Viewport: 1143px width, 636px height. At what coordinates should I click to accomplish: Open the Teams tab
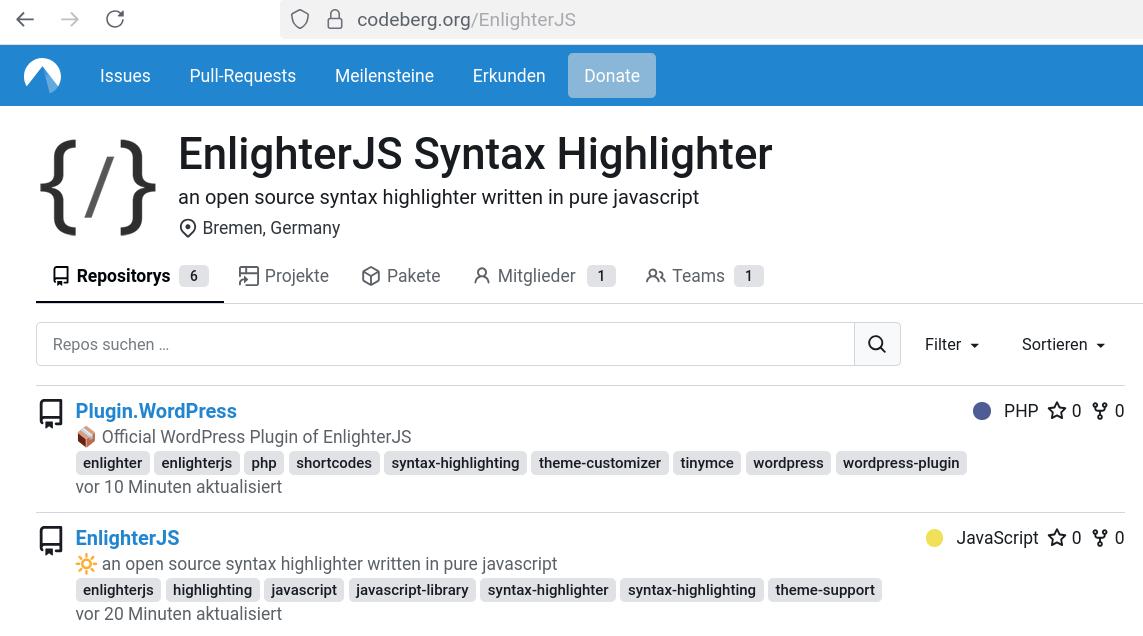(704, 276)
